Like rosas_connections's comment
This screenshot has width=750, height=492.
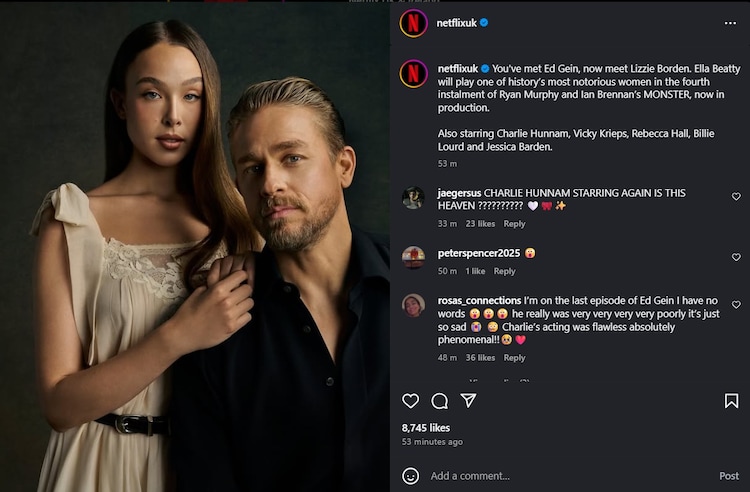pyautogui.click(x=736, y=305)
